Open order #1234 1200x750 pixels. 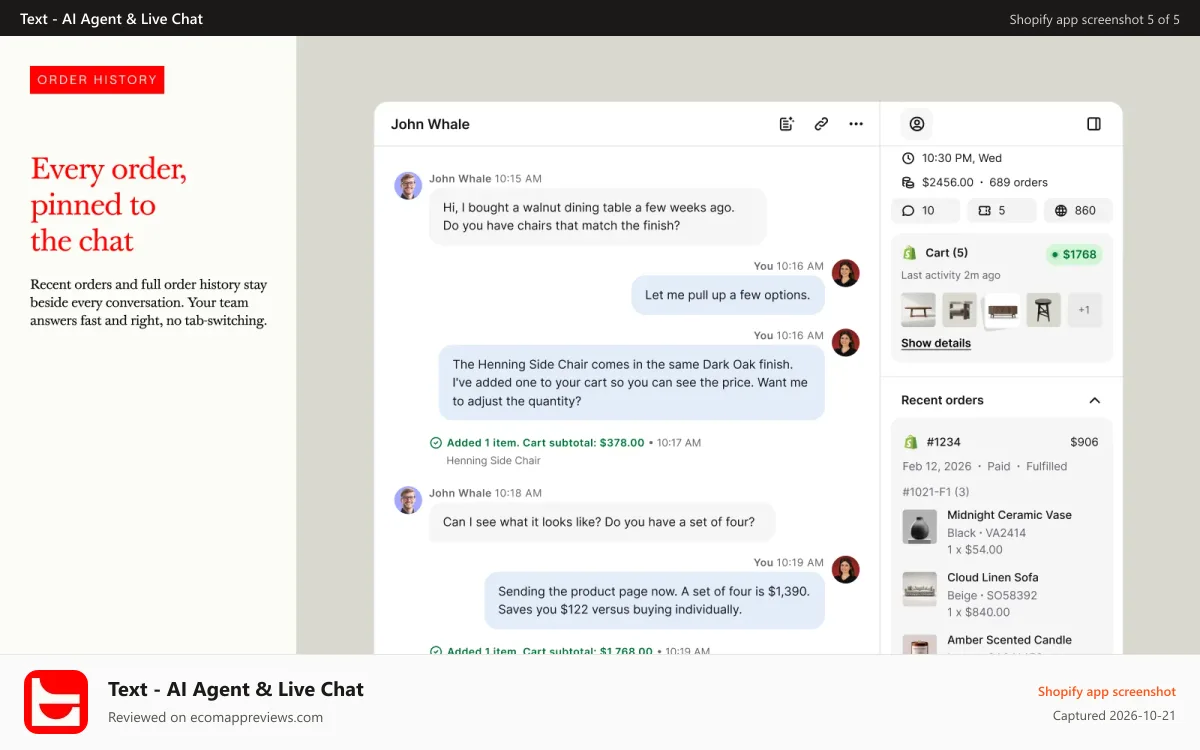coord(943,442)
